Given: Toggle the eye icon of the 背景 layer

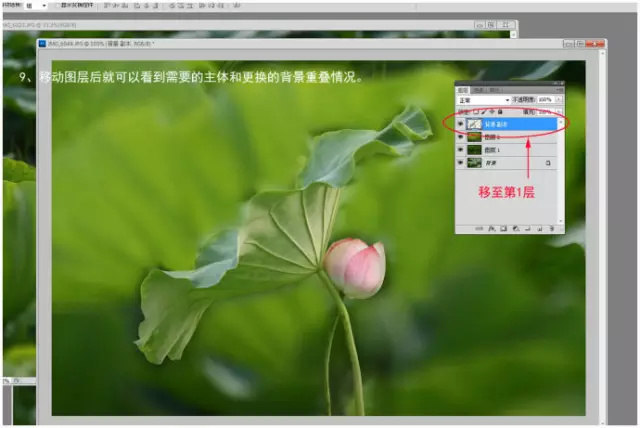Looking at the screenshot, I should click(460, 162).
